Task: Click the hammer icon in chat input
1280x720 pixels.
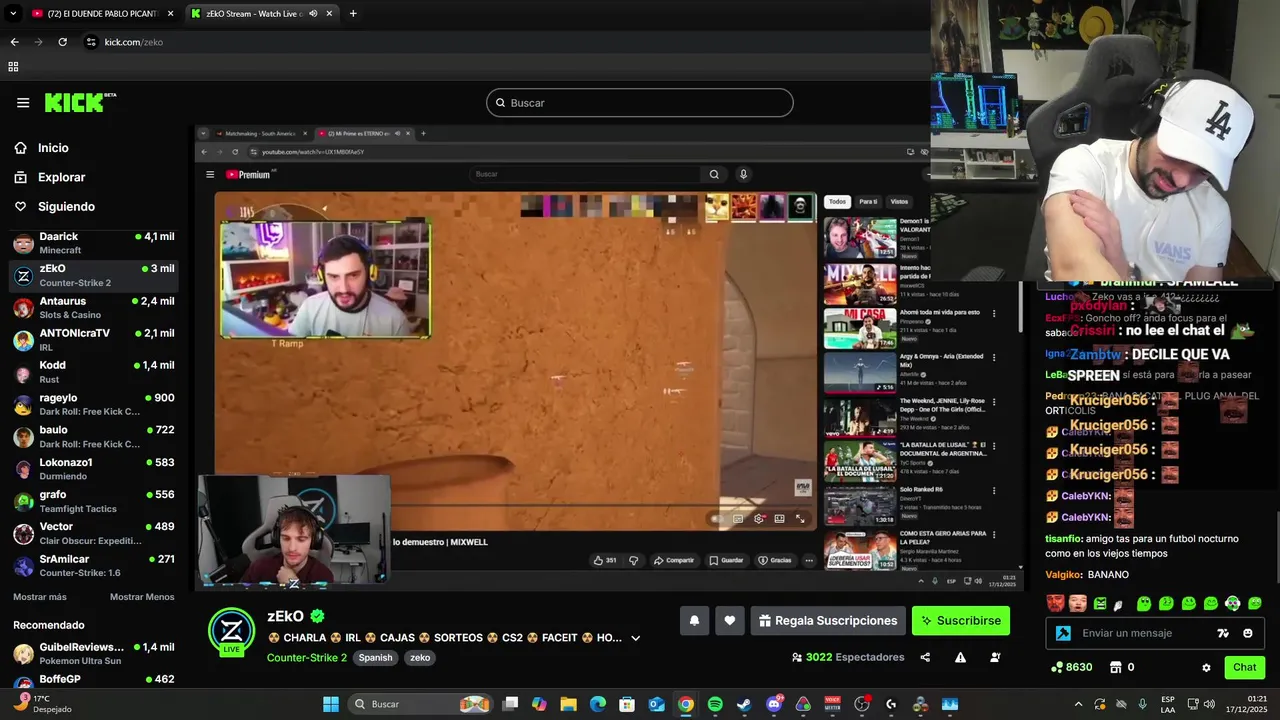Action: coord(1064,633)
